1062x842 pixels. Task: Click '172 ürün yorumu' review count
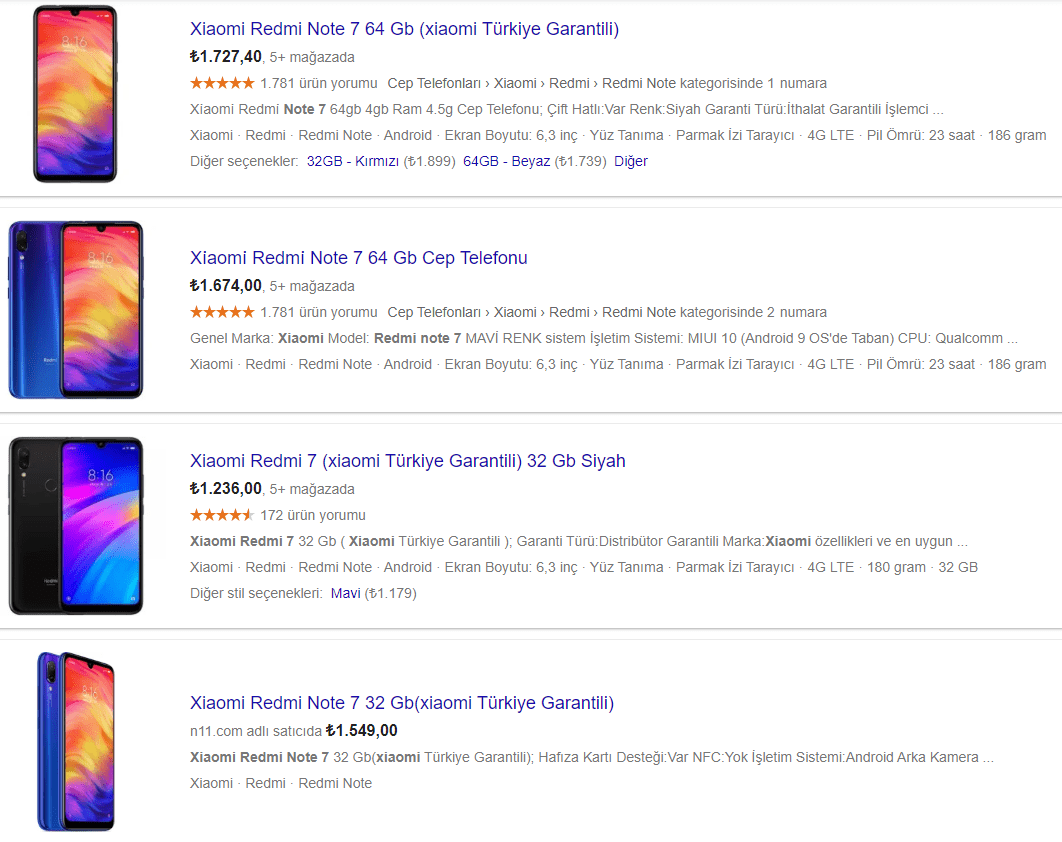[x=313, y=515]
